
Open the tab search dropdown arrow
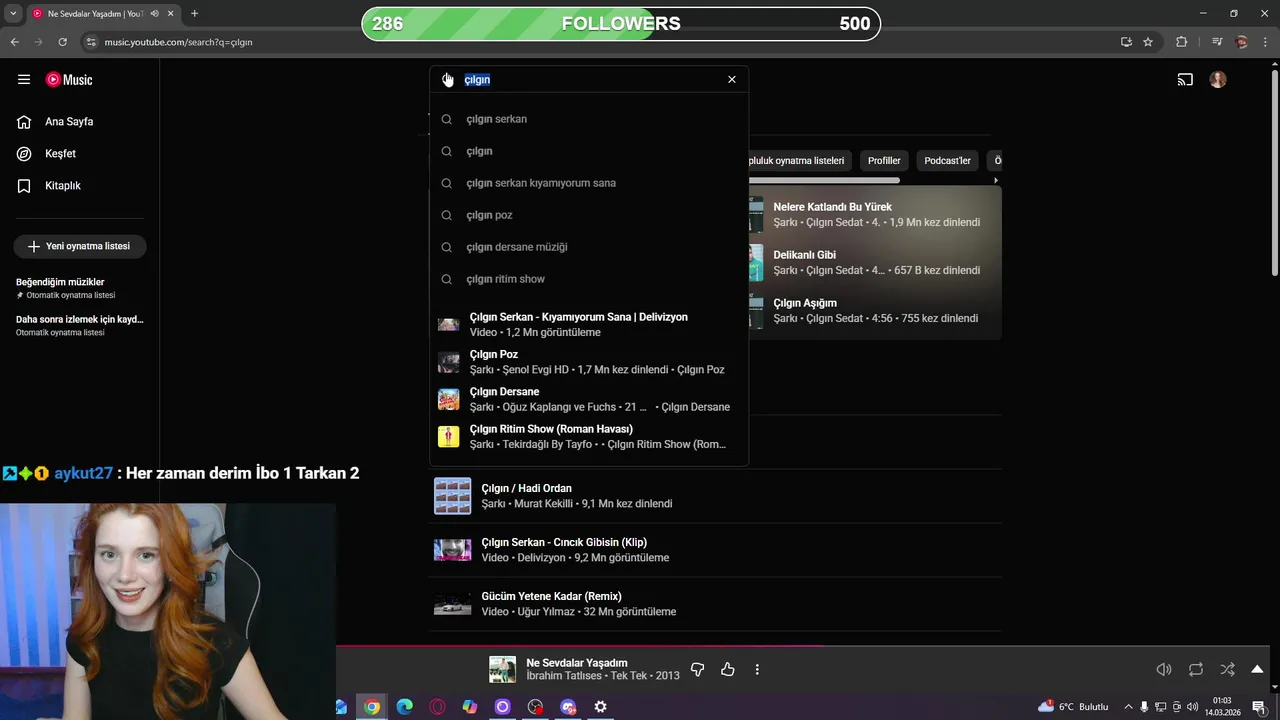[x=13, y=13]
